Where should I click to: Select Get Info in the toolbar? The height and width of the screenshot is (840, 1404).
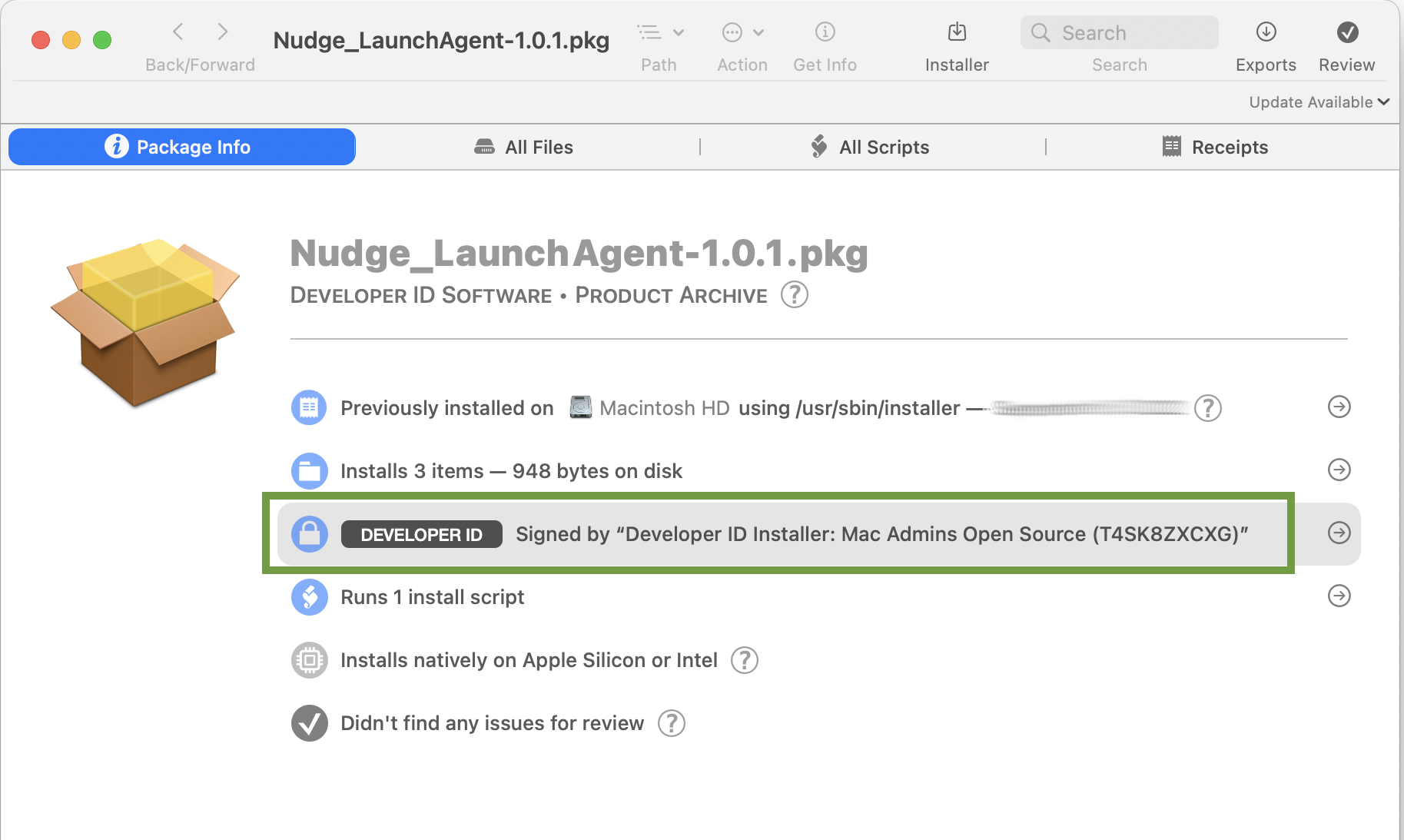824,32
